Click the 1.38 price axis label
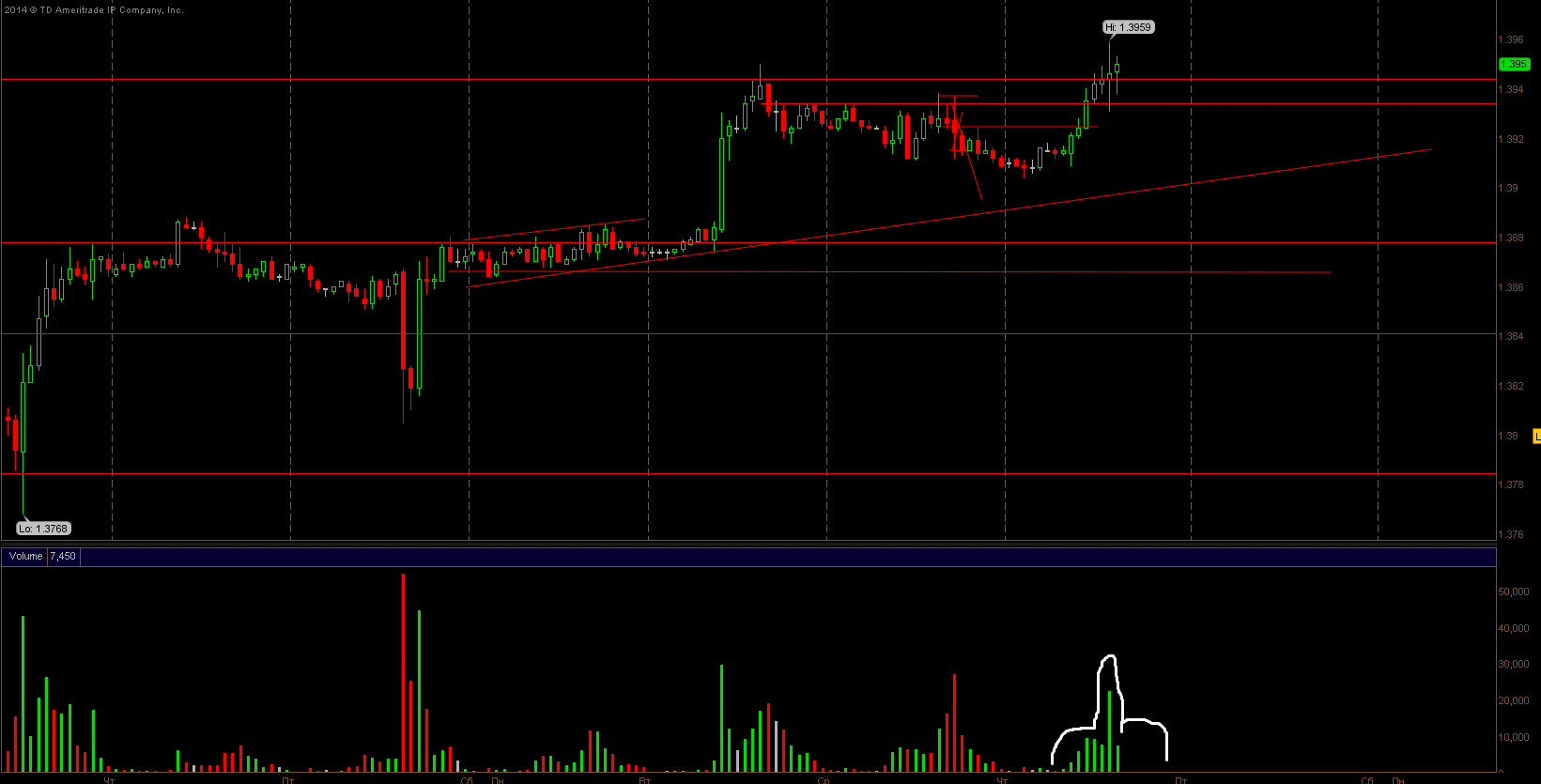 tap(1507, 436)
